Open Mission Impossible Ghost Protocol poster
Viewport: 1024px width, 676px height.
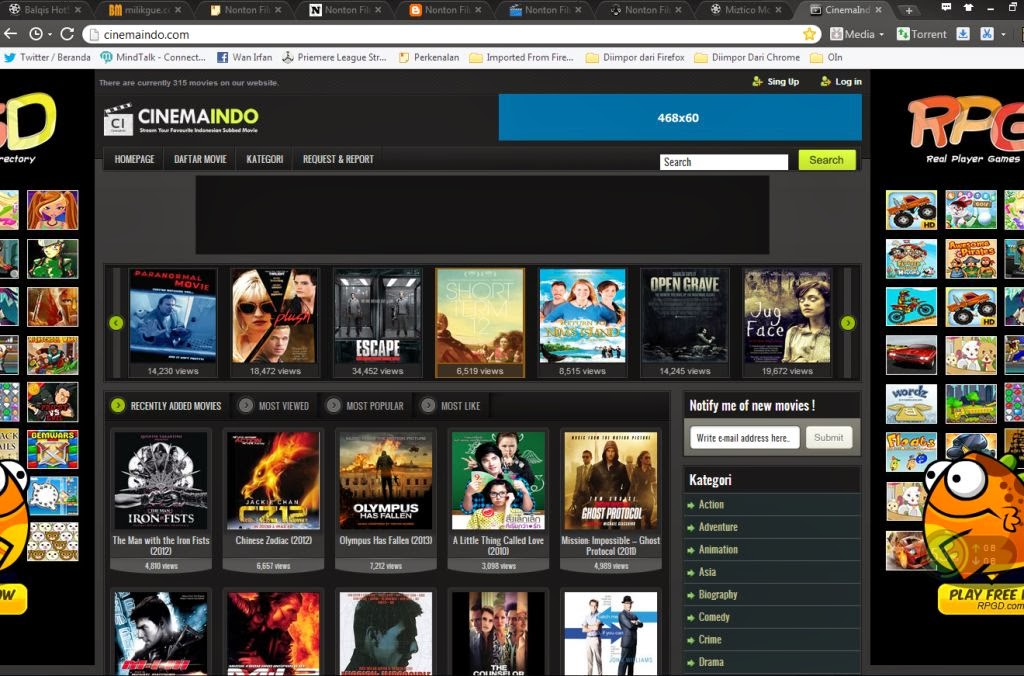(x=611, y=480)
